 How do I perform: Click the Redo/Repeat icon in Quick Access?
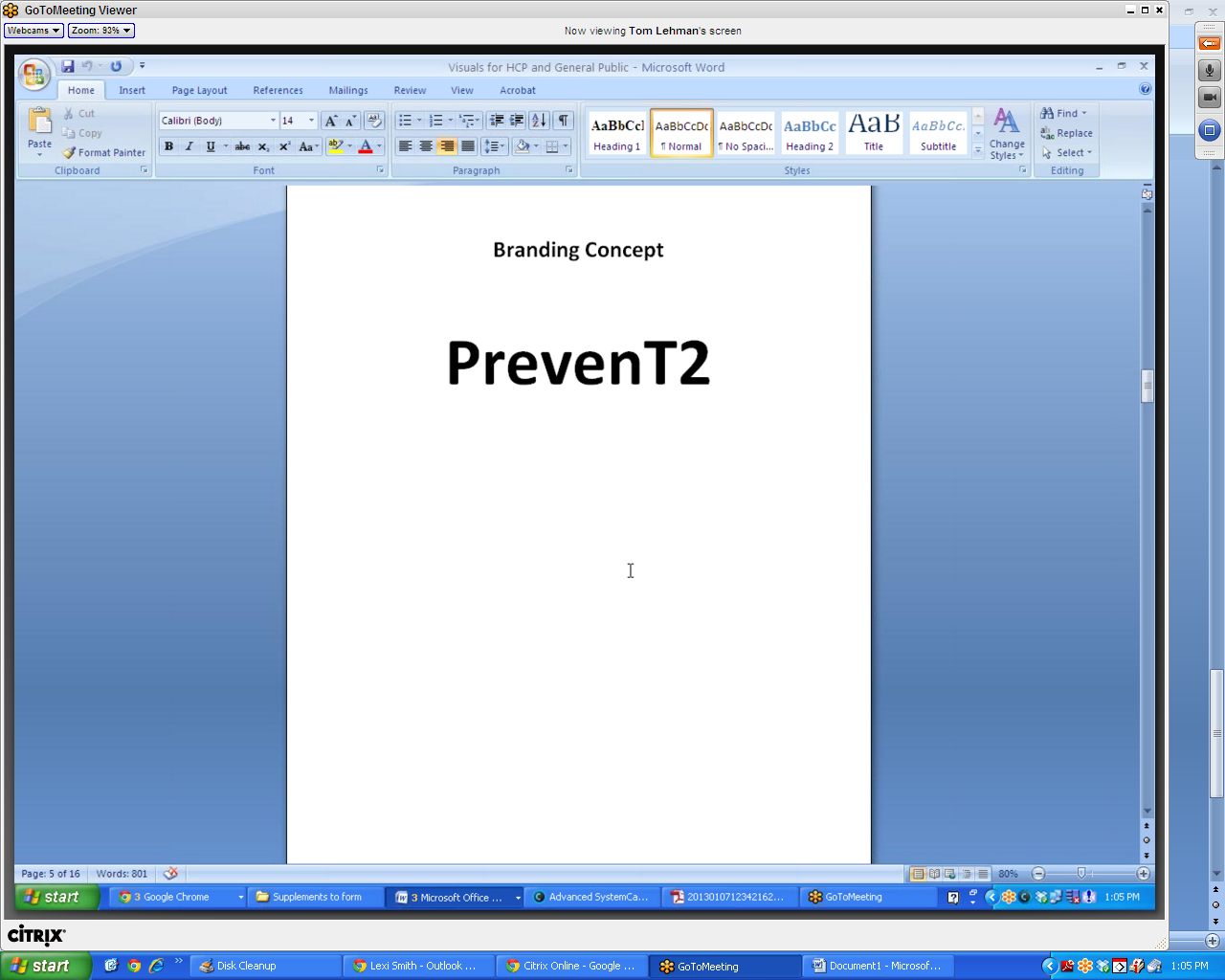(x=116, y=66)
